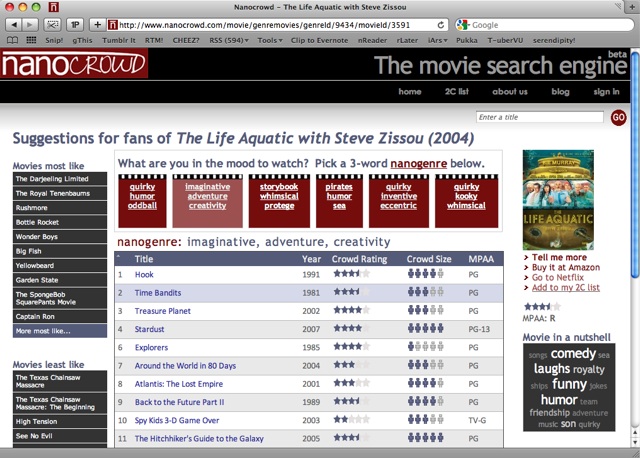640x458 pixels.
Task: Open the RSS (594) bookmark dropdown
Action: 229,40
